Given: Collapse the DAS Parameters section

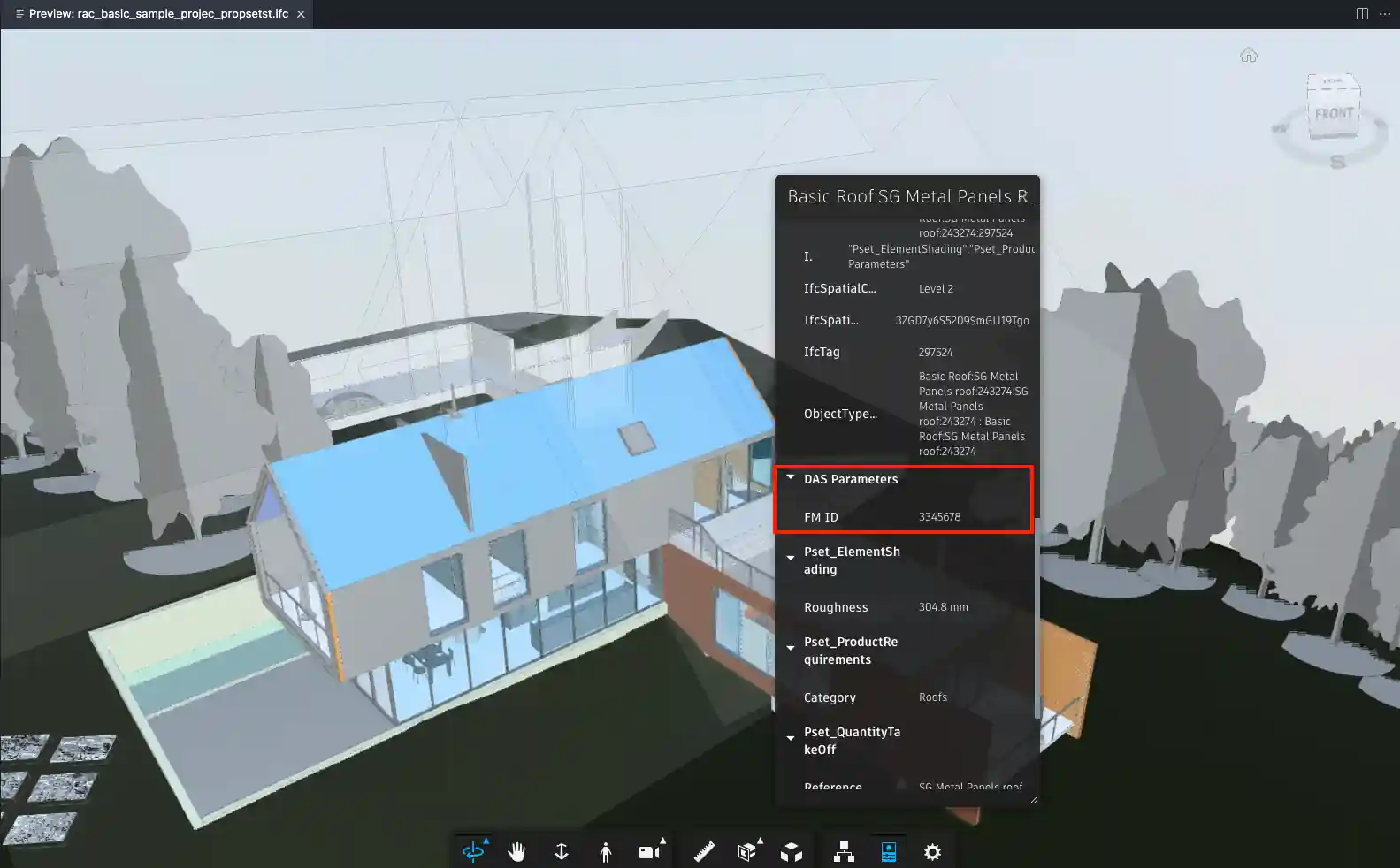Looking at the screenshot, I should click(791, 478).
